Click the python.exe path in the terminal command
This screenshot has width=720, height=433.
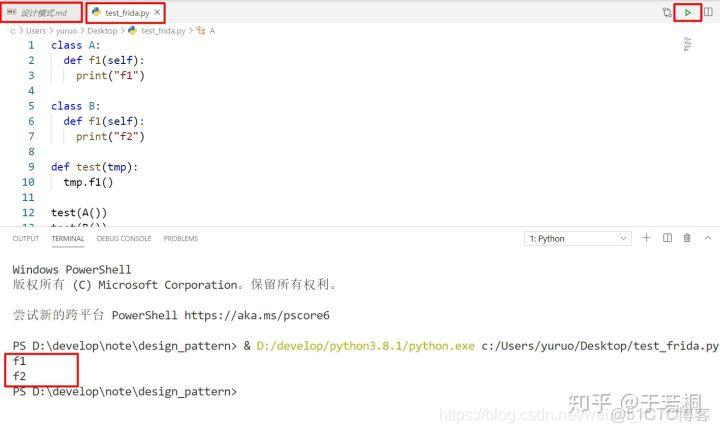366,346
